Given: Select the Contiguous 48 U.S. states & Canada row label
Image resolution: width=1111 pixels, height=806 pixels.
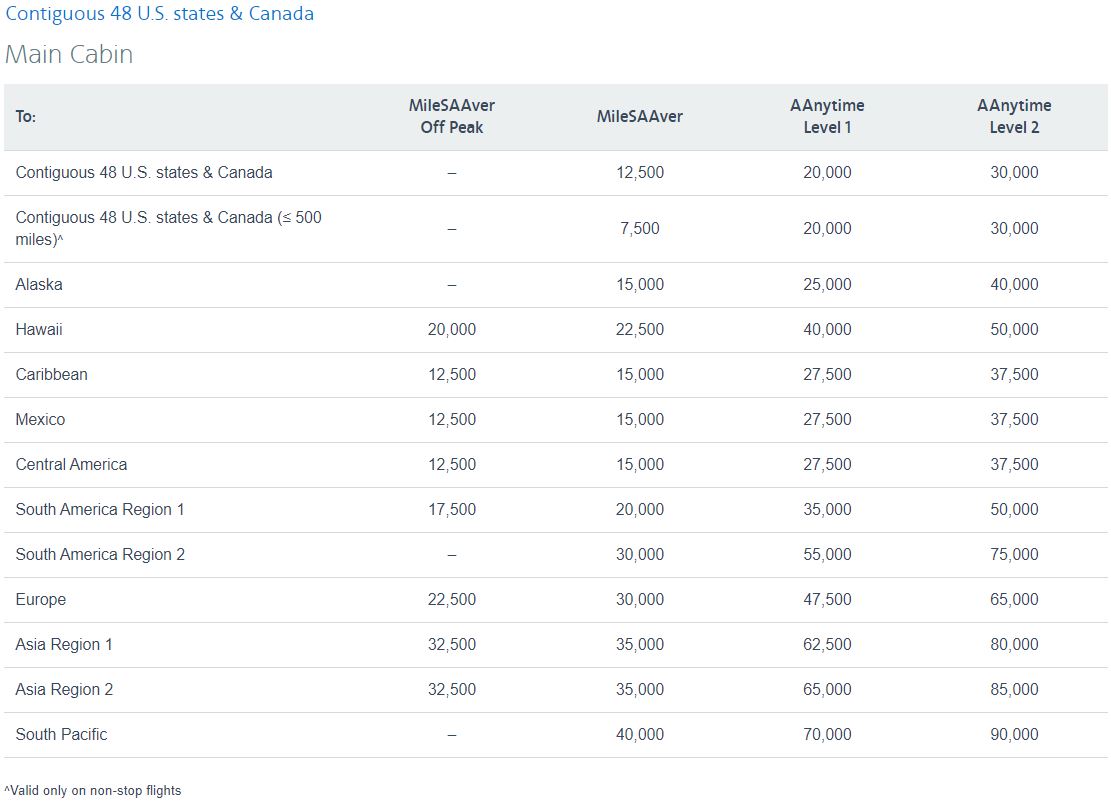Looking at the screenshot, I should [x=144, y=172].
